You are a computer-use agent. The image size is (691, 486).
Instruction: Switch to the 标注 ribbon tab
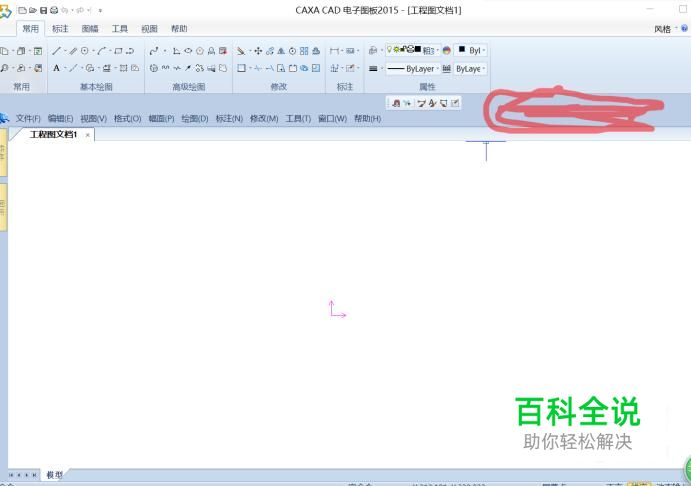[x=60, y=29]
